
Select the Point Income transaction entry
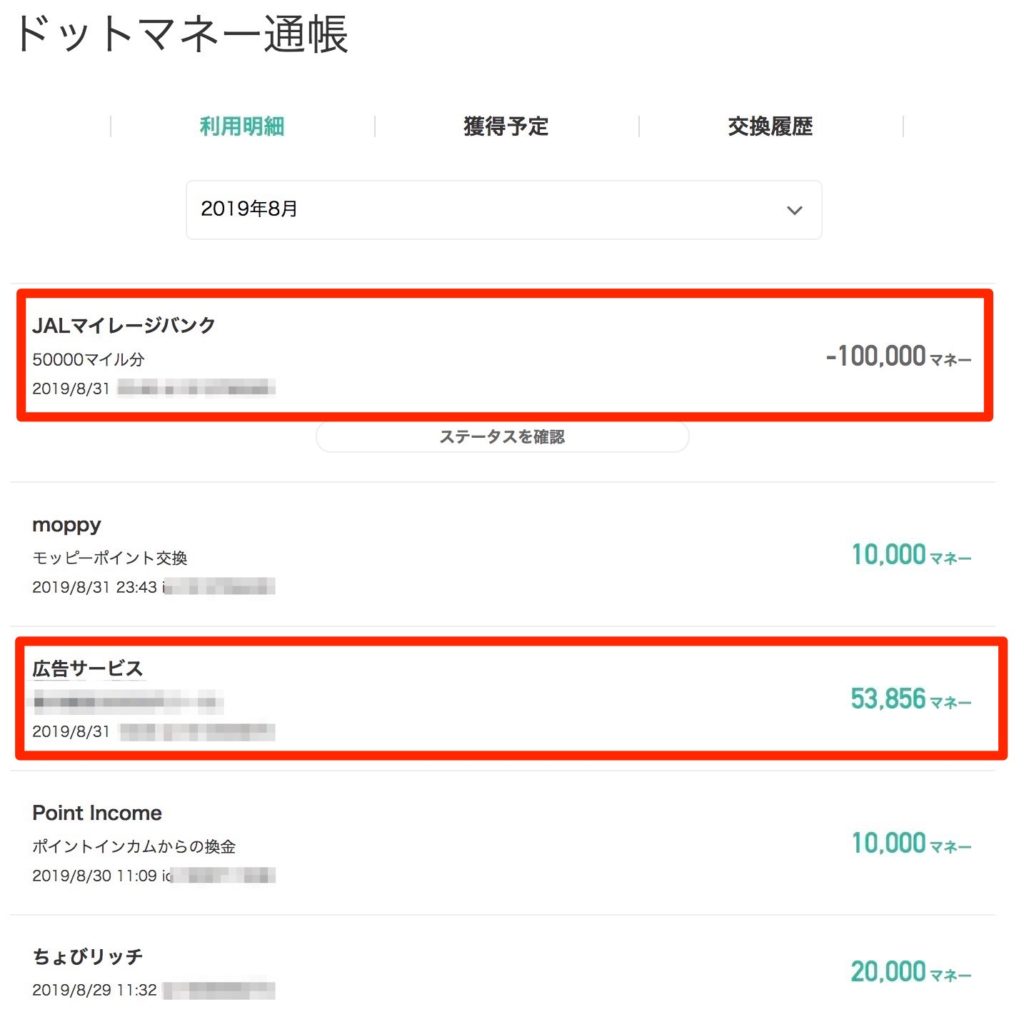tap(503, 843)
